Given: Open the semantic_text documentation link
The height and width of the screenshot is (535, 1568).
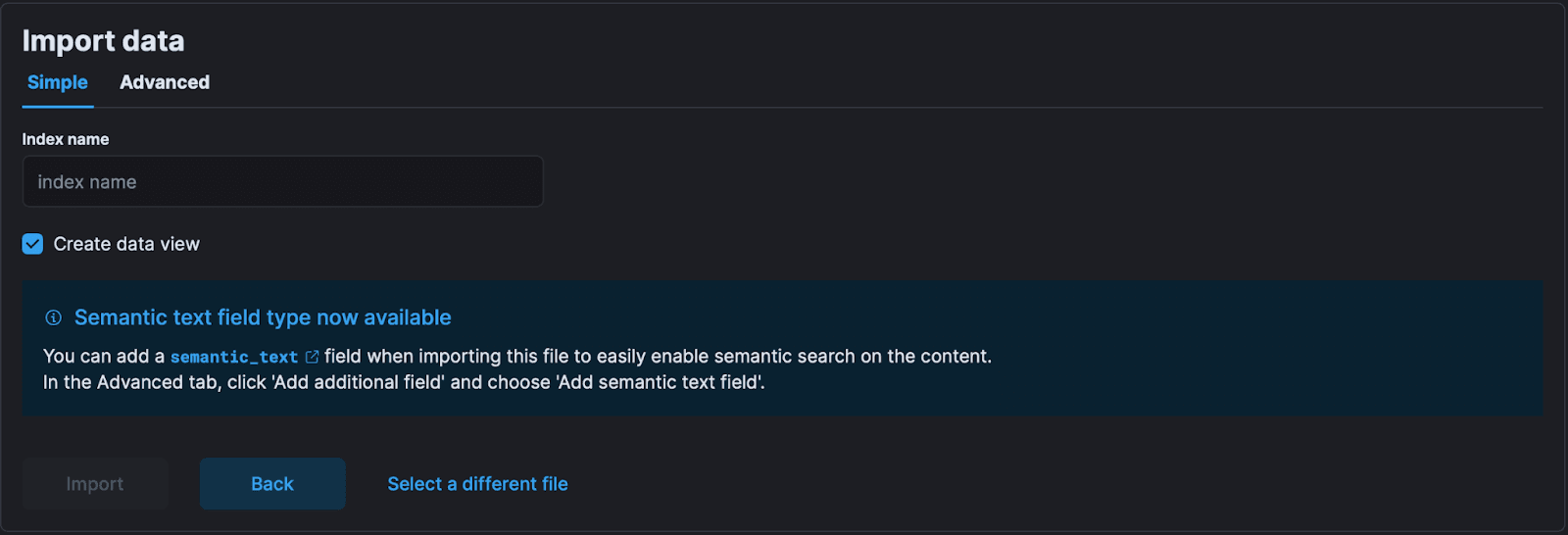Looking at the screenshot, I should pyautogui.click(x=234, y=358).
